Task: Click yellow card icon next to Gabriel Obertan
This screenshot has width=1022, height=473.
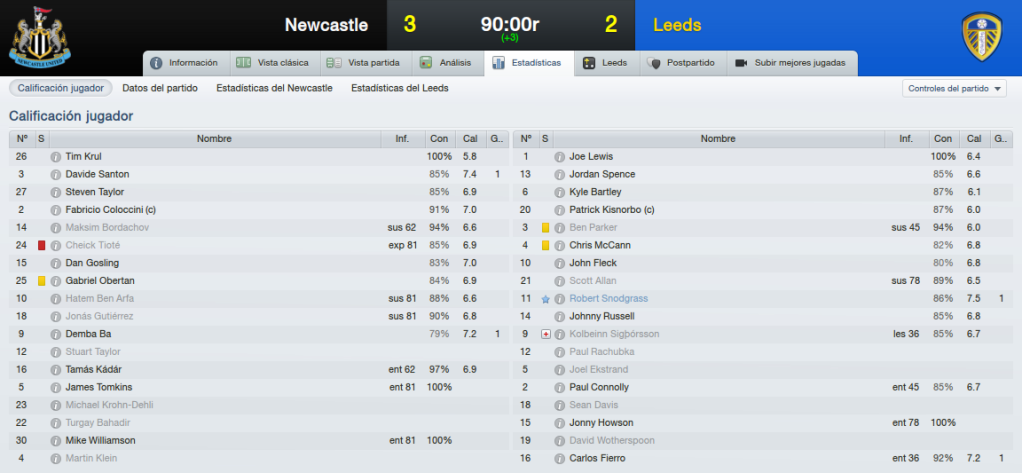Action: (41, 281)
